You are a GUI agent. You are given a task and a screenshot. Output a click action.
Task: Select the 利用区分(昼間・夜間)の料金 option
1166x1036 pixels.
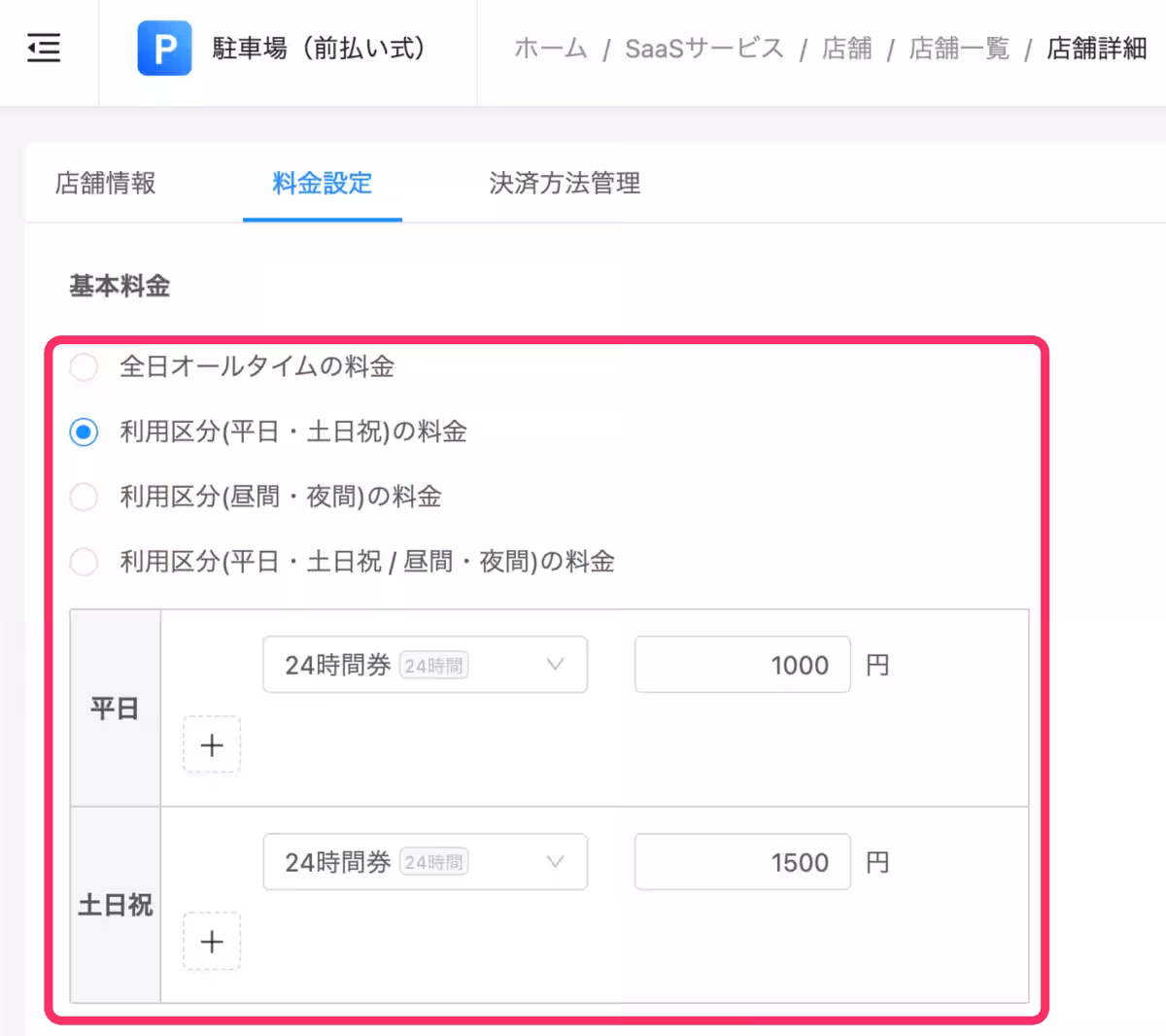pos(84,497)
